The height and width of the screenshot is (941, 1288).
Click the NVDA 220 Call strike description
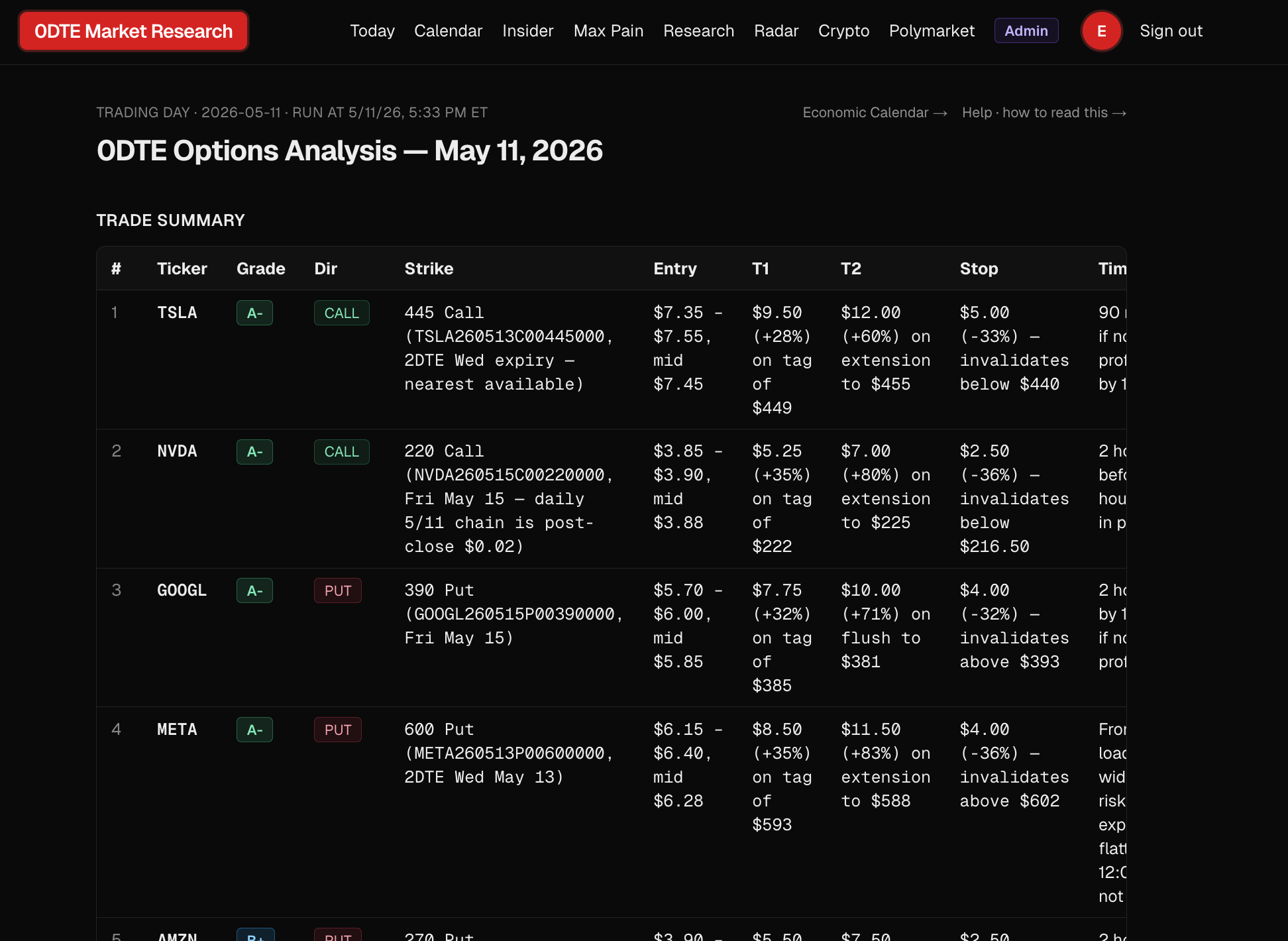click(509, 499)
